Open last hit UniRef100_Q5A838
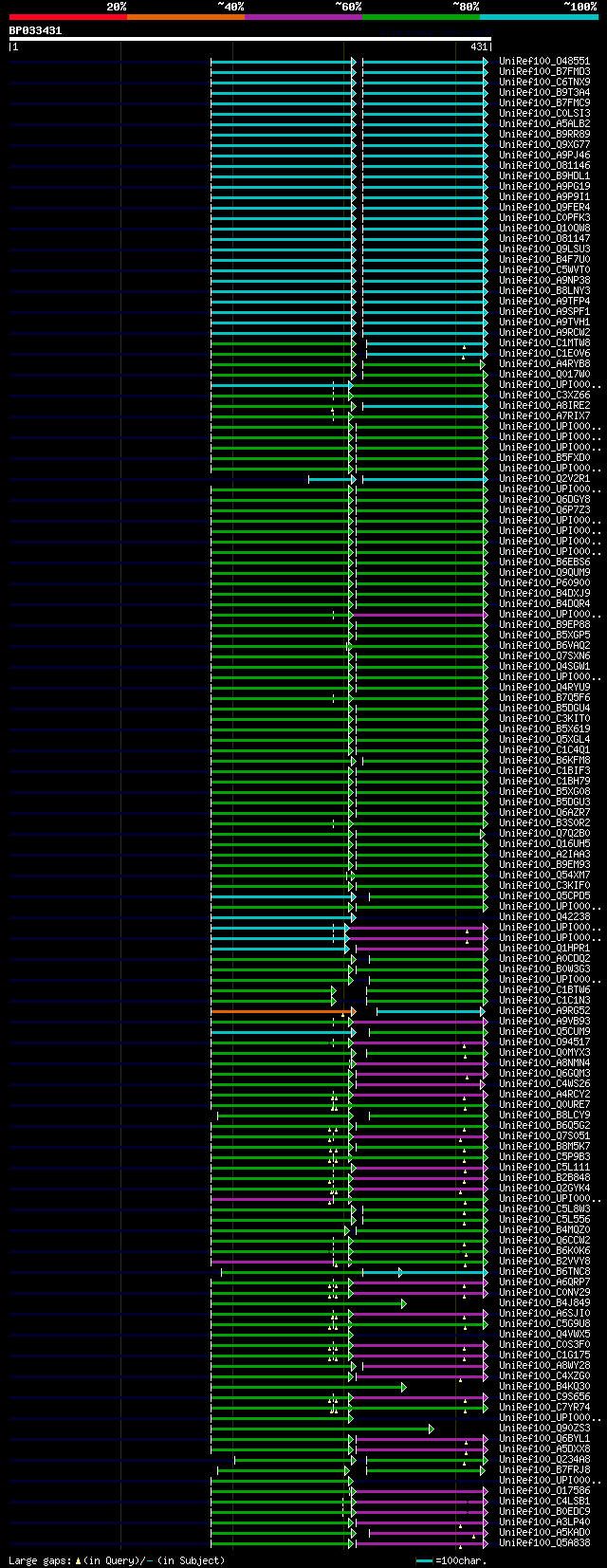The height and width of the screenshot is (1568, 607). 544,1543
